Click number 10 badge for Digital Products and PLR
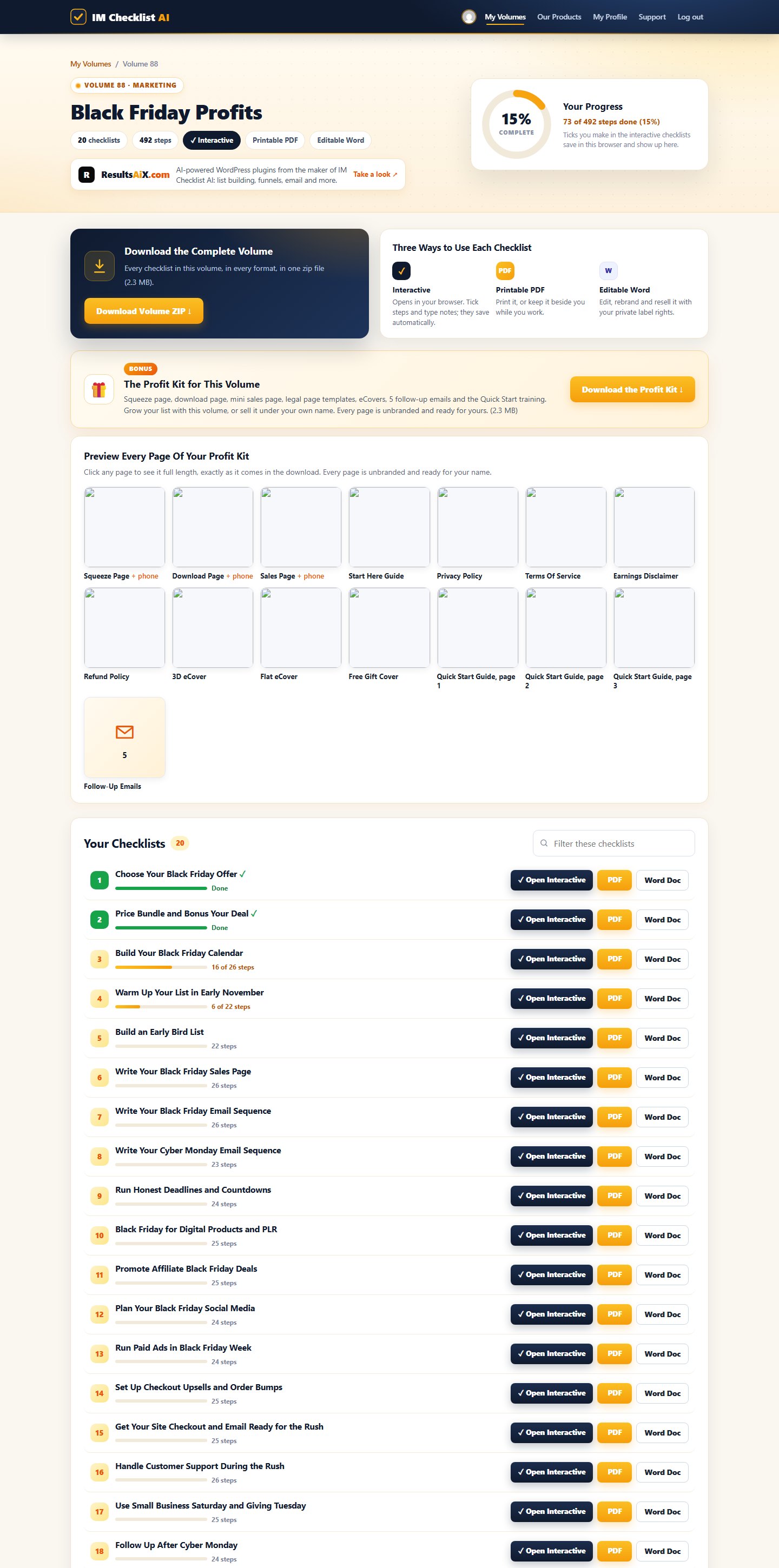Viewport: 779px width, 1568px height. pos(100,1235)
